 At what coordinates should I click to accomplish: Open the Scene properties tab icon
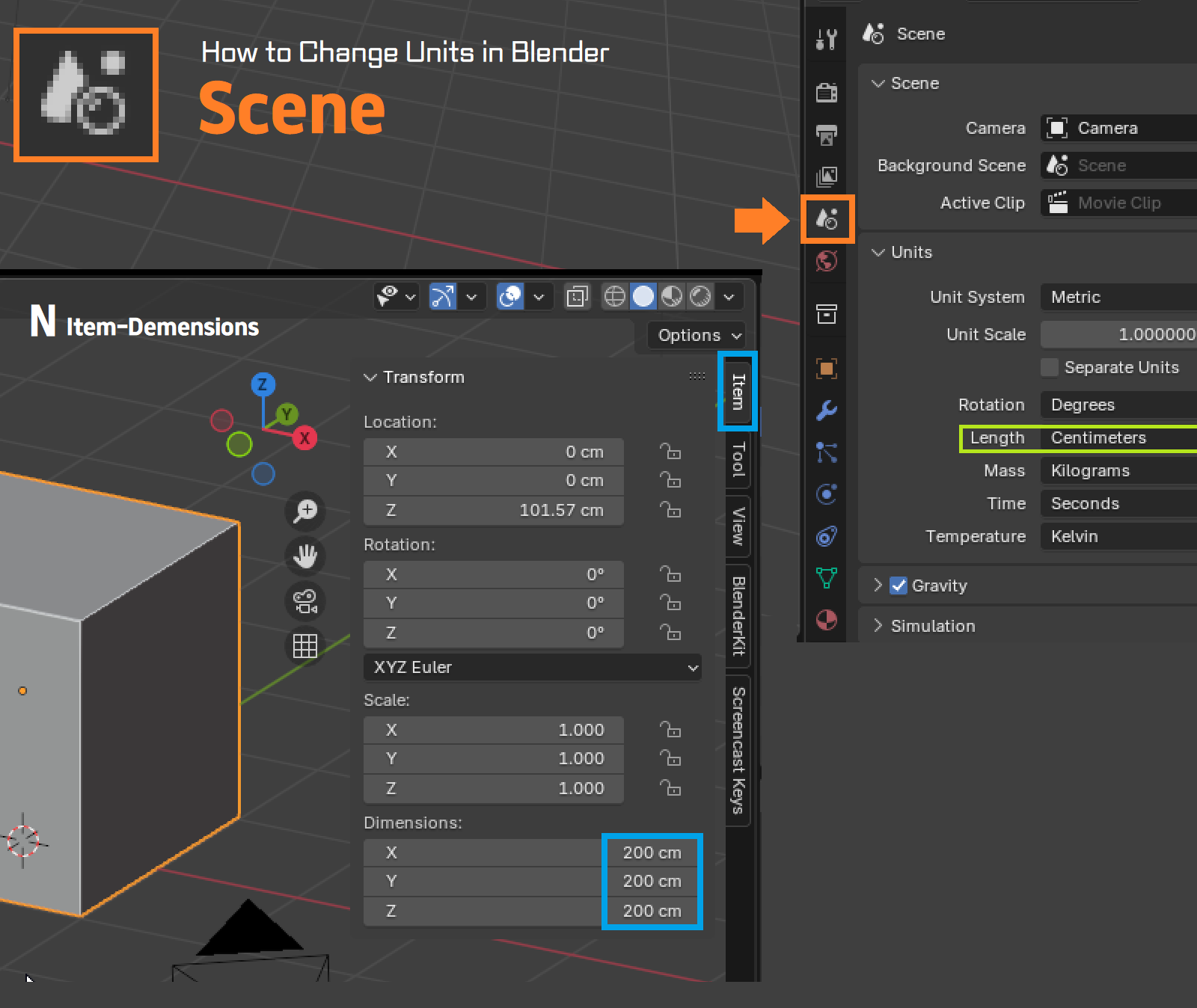pos(827,218)
